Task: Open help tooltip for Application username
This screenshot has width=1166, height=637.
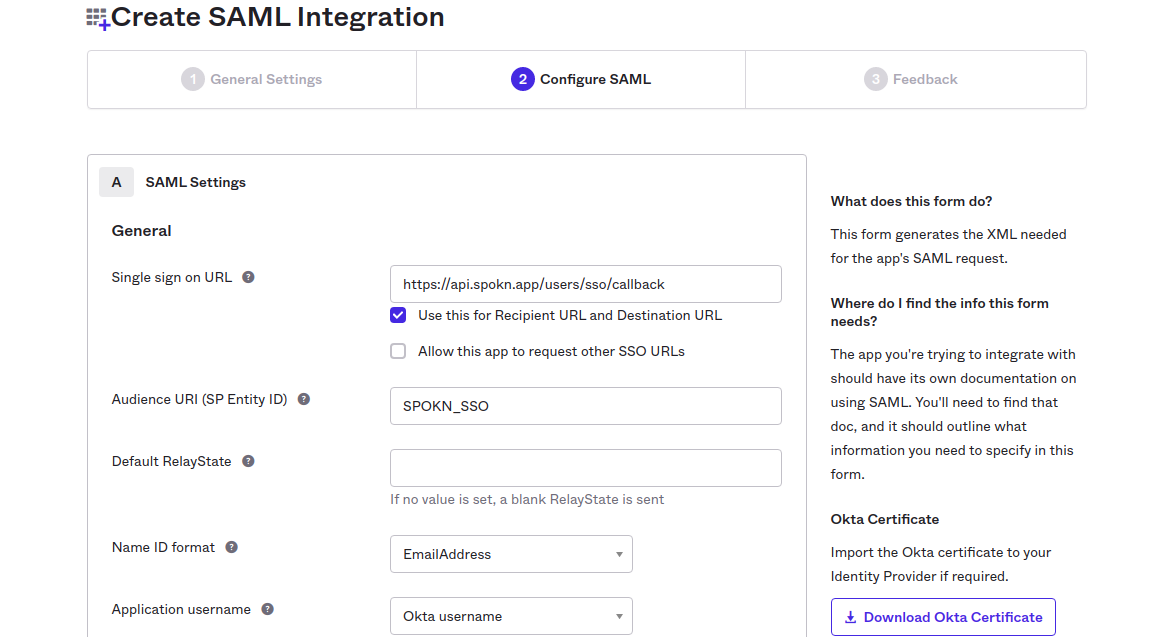Action: point(268,609)
